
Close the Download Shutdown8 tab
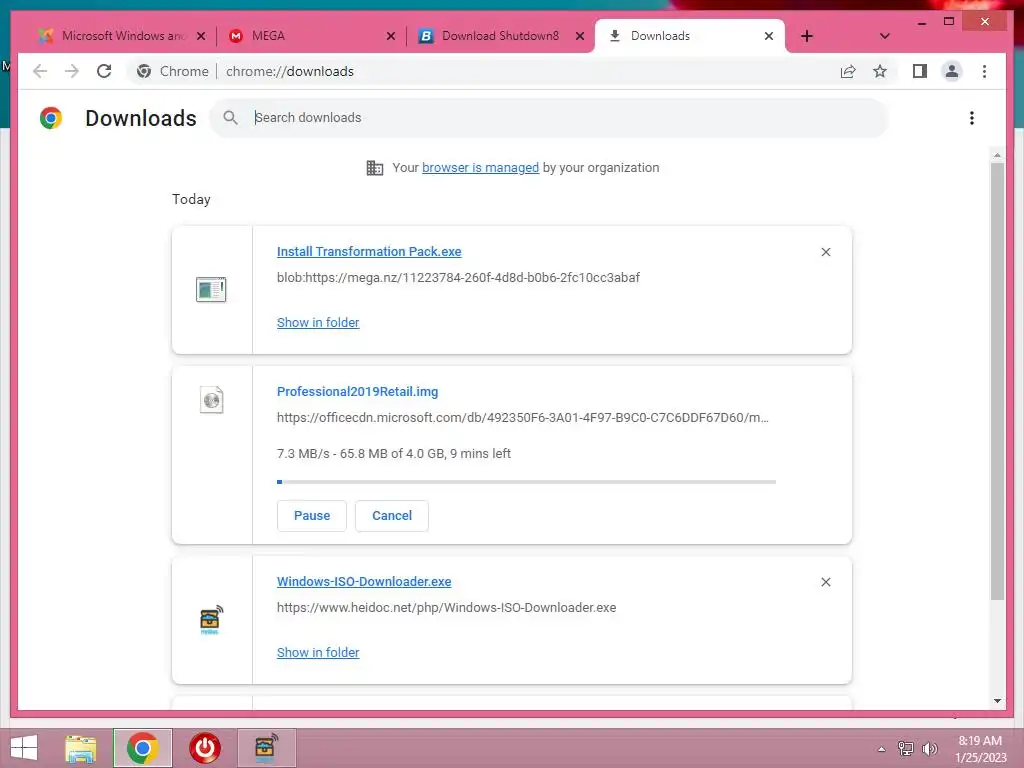[x=579, y=36]
